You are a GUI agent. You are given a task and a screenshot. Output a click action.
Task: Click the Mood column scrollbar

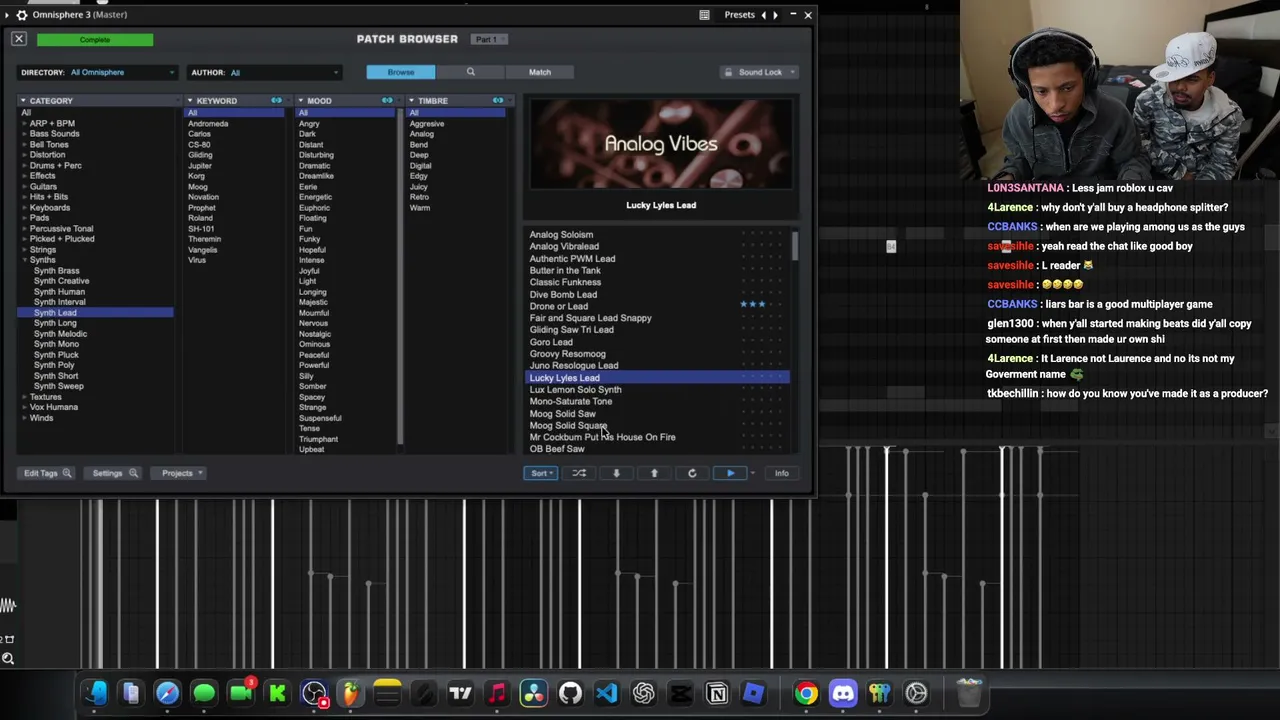tap(400, 275)
